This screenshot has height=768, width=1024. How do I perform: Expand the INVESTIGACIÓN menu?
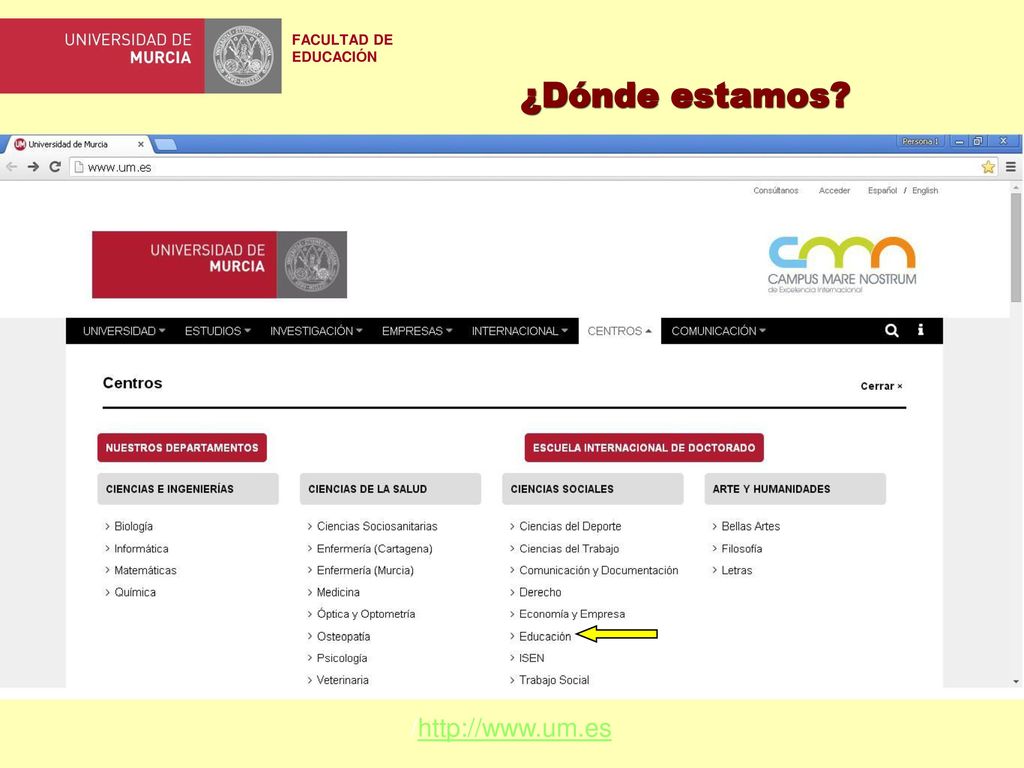pos(316,331)
